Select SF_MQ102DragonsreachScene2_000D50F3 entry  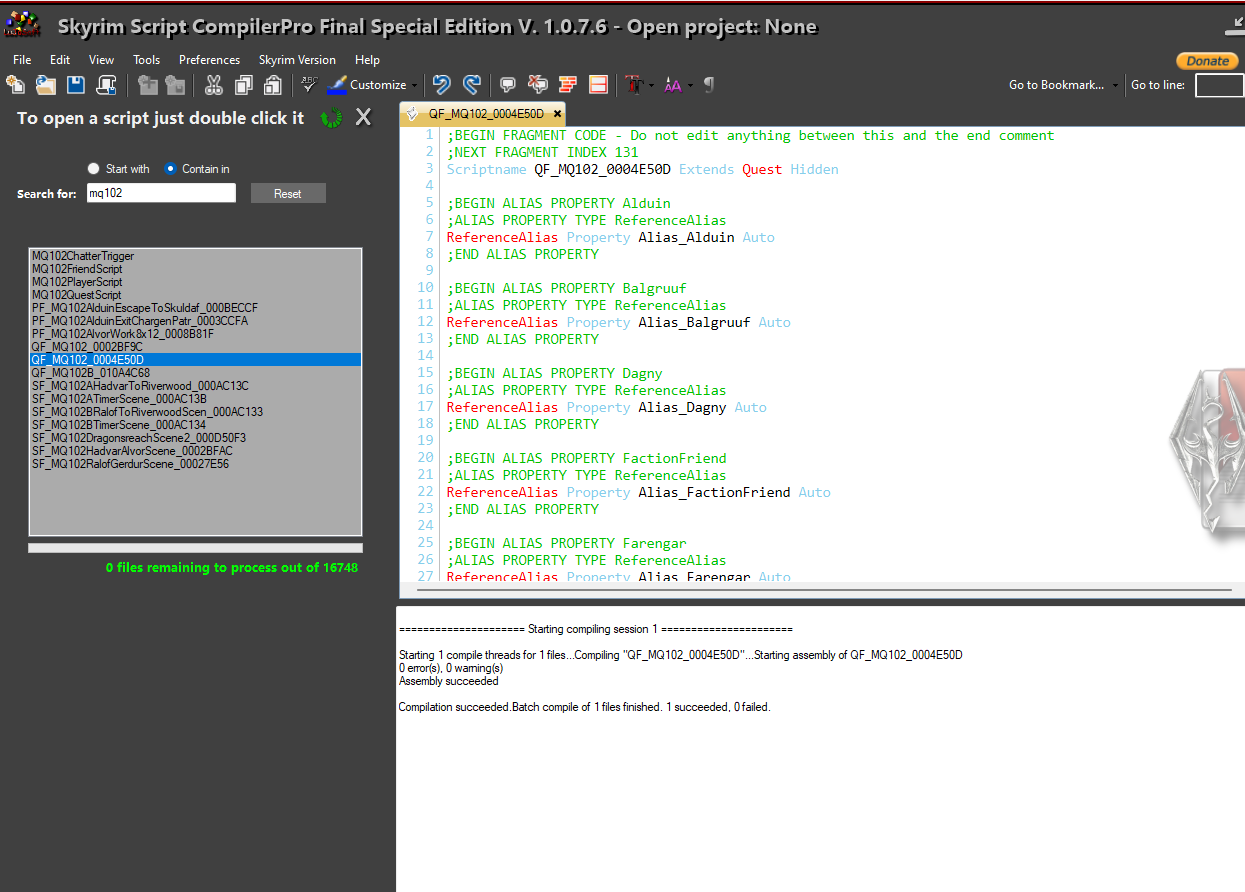coord(195,438)
